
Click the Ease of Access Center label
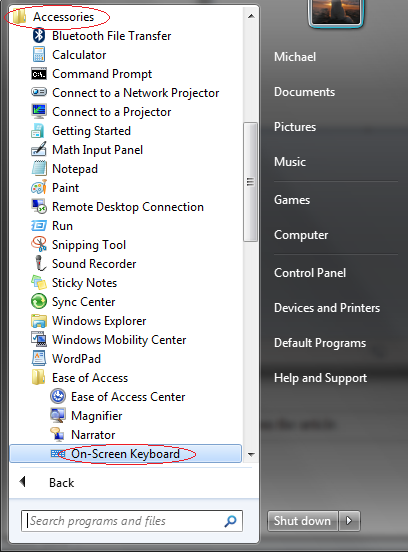point(128,397)
